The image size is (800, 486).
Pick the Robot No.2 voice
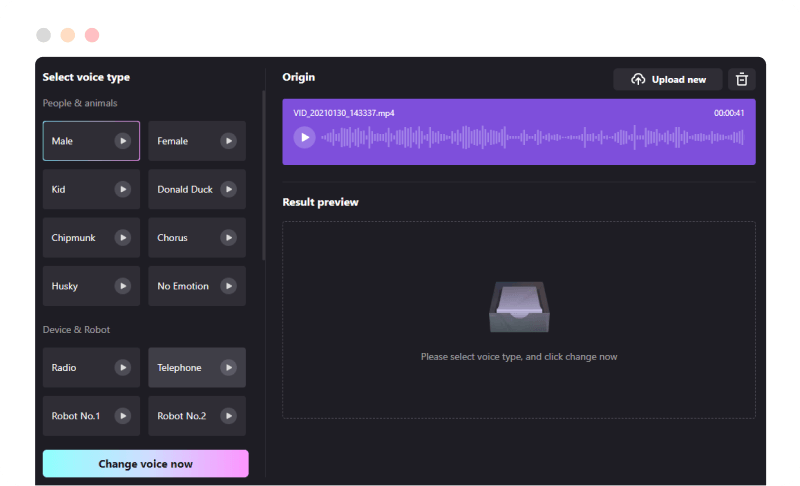click(182, 416)
